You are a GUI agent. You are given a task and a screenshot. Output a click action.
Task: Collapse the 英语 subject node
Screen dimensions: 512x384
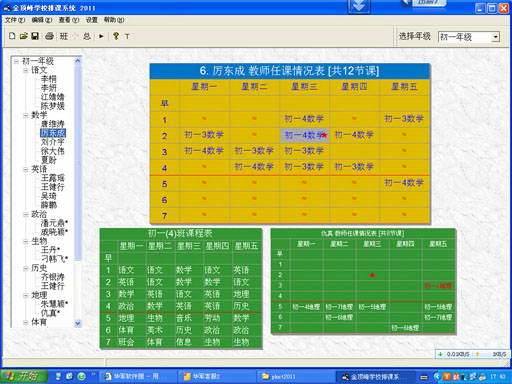25,169
